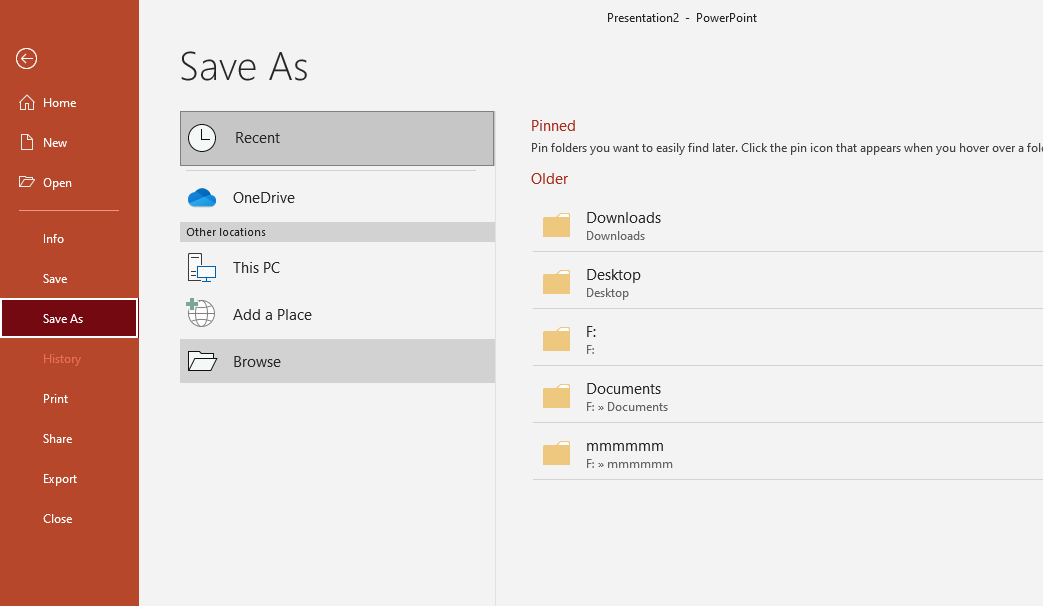The image size is (1043, 606).
Task: Click the Home house icon
Action: click(27, 103)
